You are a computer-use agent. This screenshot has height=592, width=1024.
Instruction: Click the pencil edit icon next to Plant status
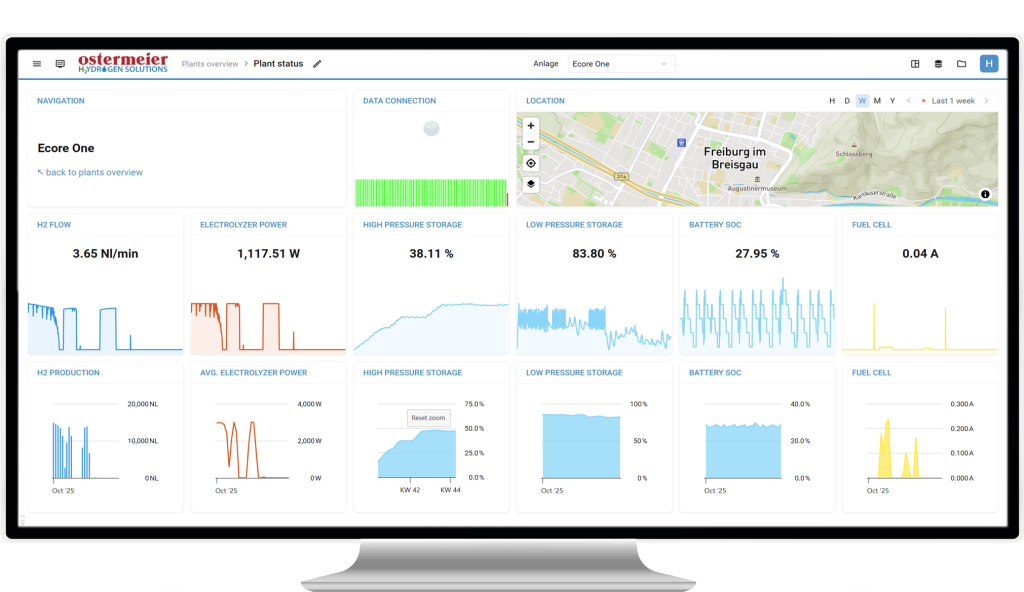(x=317, y=64)
